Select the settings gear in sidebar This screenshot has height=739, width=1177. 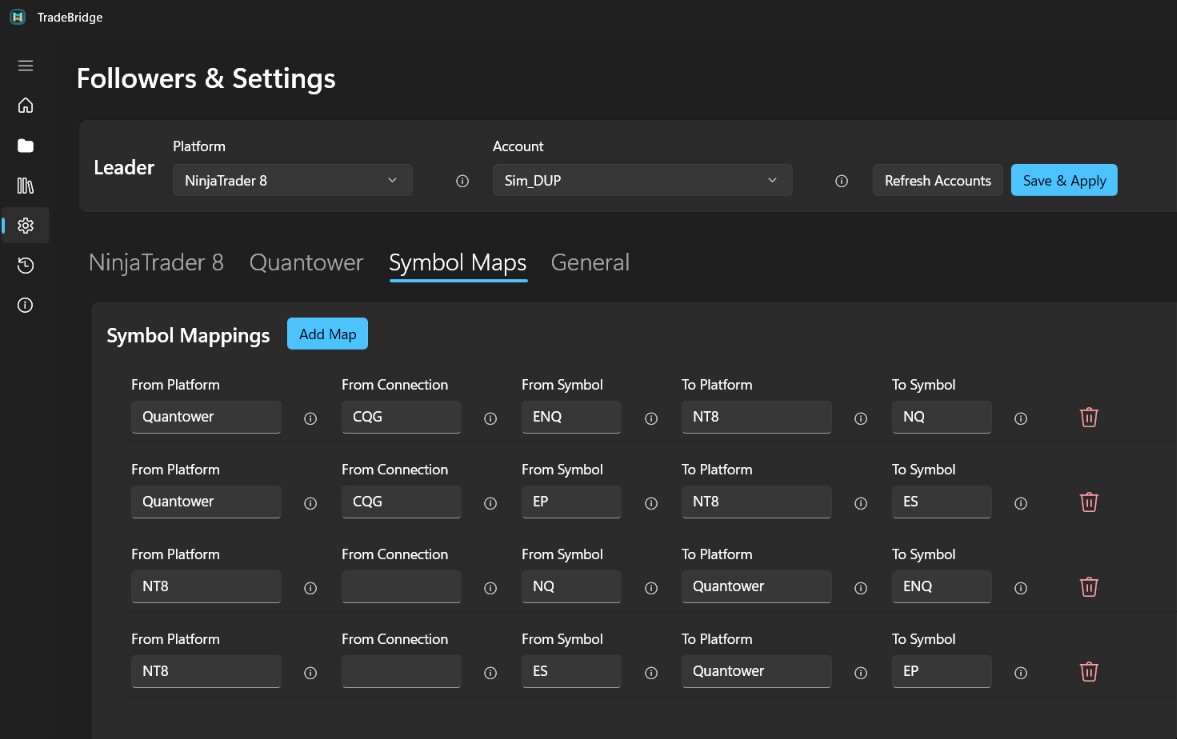(x=26, y=225)
